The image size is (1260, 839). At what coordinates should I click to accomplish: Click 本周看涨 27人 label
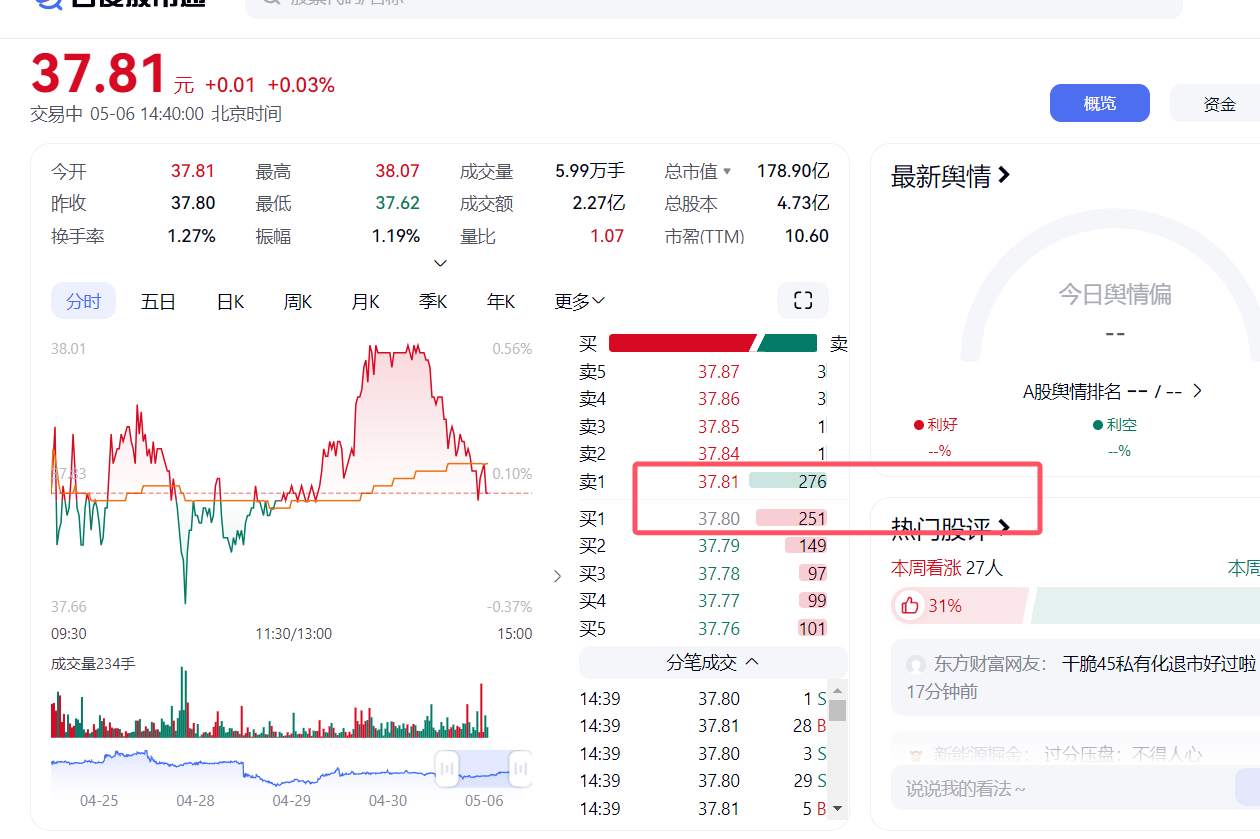coord(946,568)
